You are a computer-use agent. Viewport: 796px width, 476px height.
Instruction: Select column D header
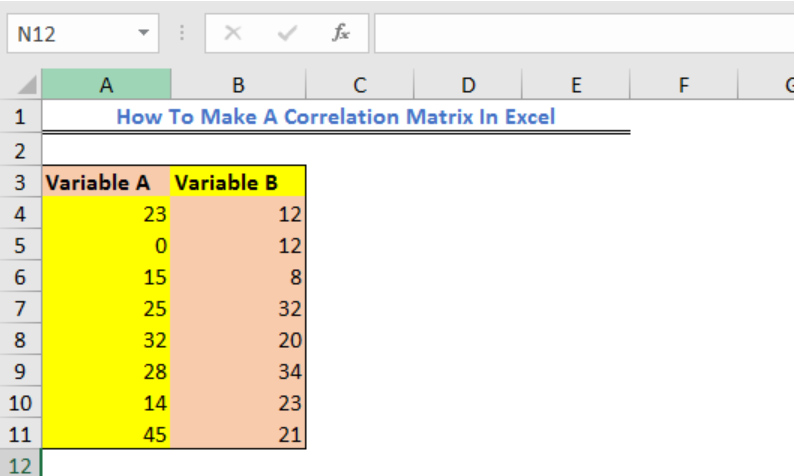coord(468,84)
